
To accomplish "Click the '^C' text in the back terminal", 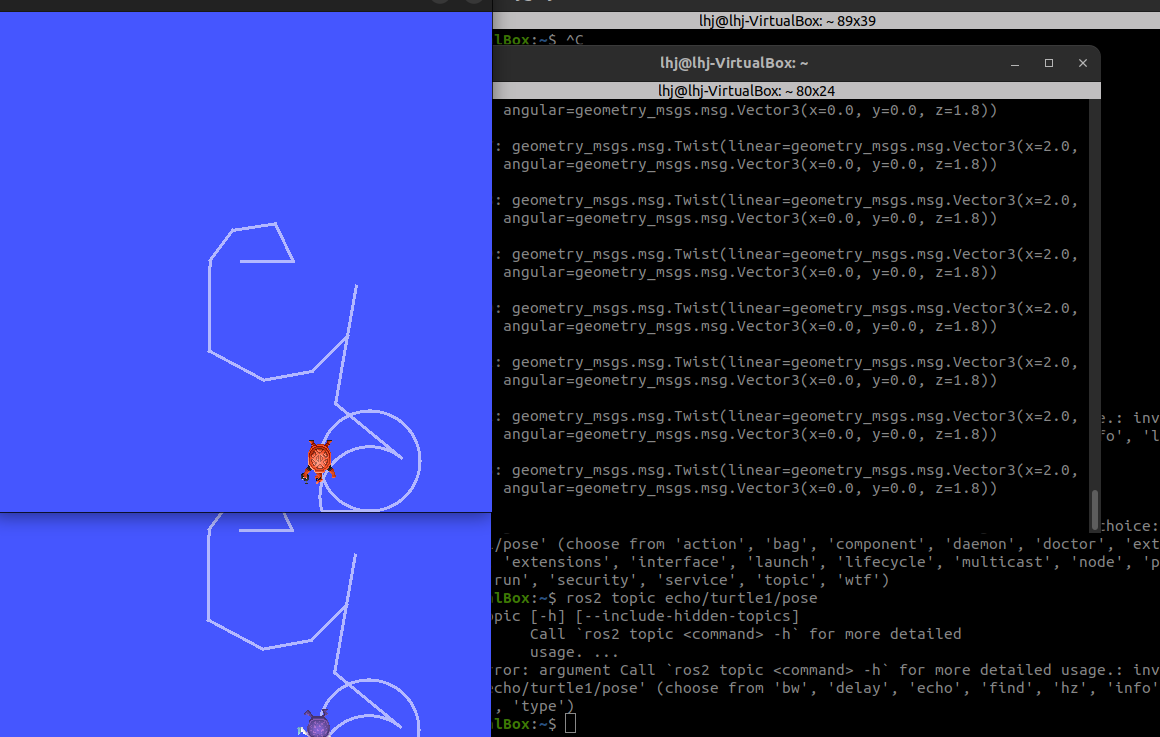I will coord(575,39).
